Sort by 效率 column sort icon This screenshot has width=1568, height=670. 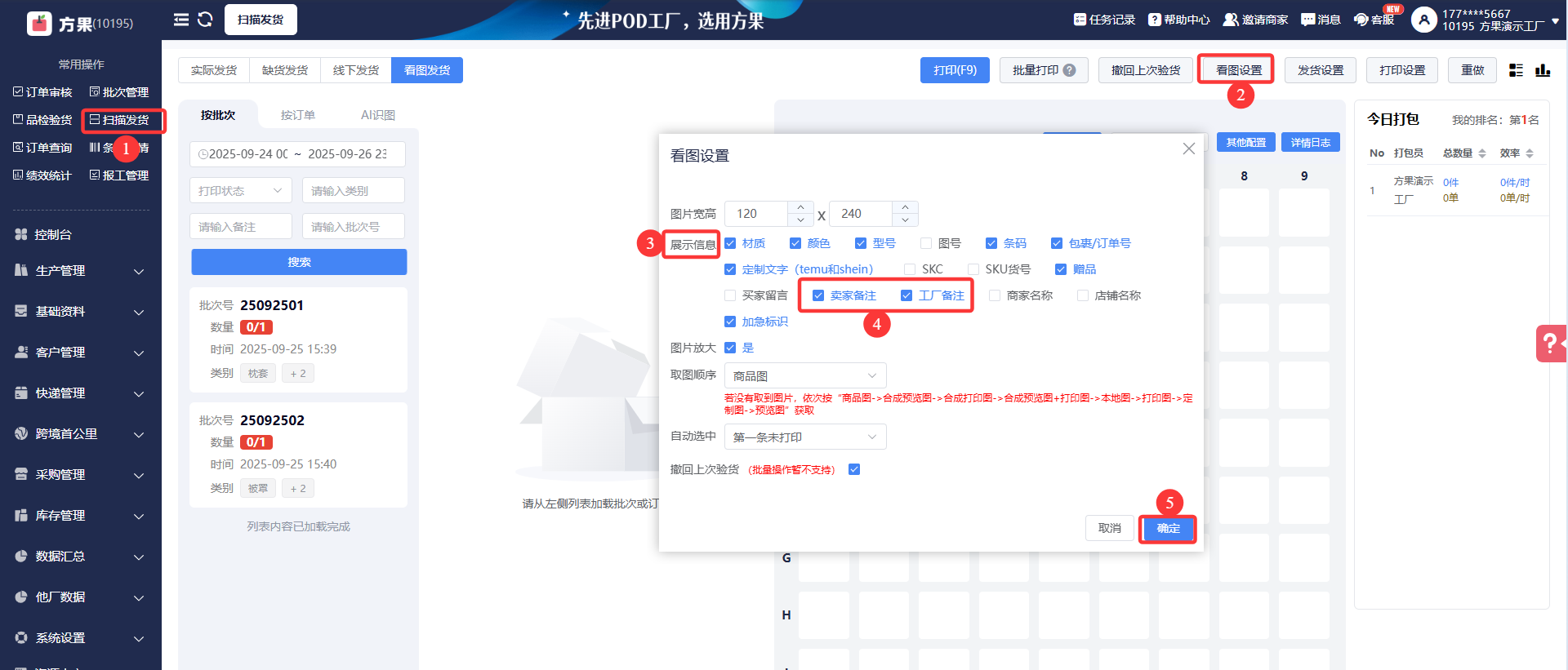(x=1530, y=153)
